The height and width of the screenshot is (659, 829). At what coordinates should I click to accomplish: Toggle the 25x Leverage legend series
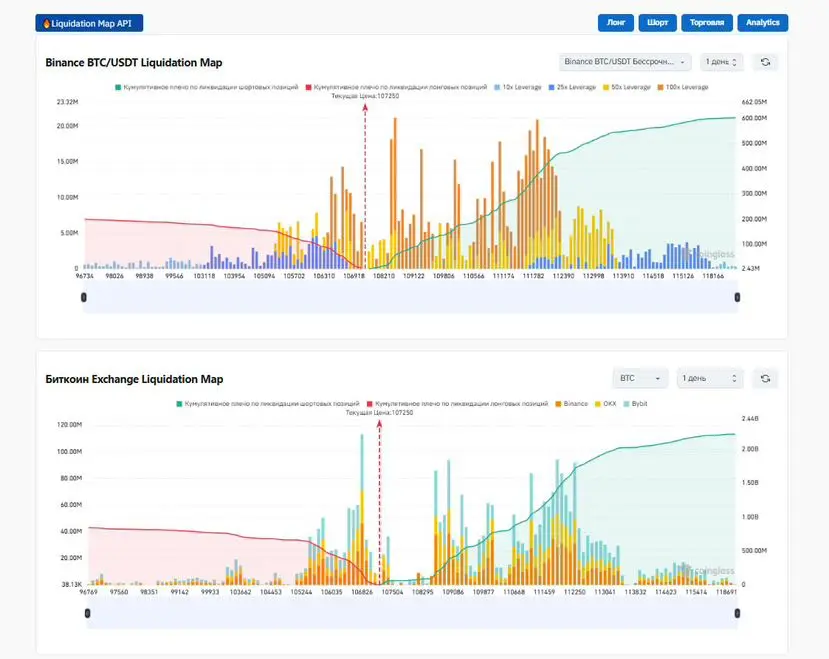(x=572, y=87)
